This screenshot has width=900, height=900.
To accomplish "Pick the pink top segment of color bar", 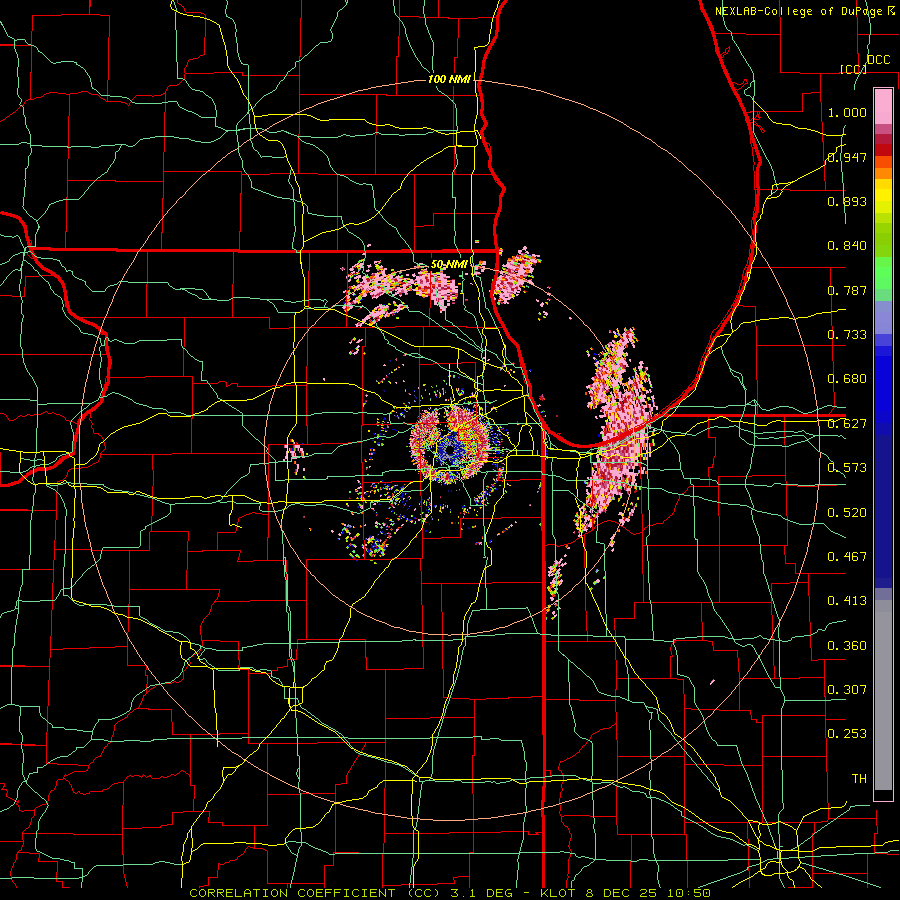I will click(x=883, y=106).
